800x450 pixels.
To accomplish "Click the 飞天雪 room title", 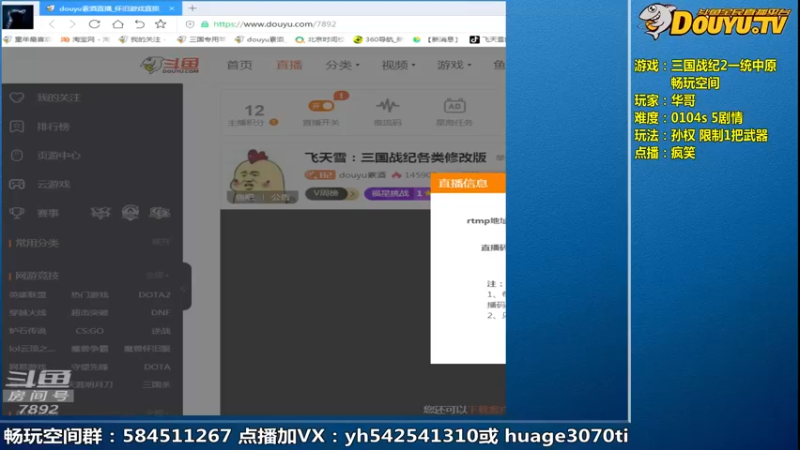I will [395, 157].
